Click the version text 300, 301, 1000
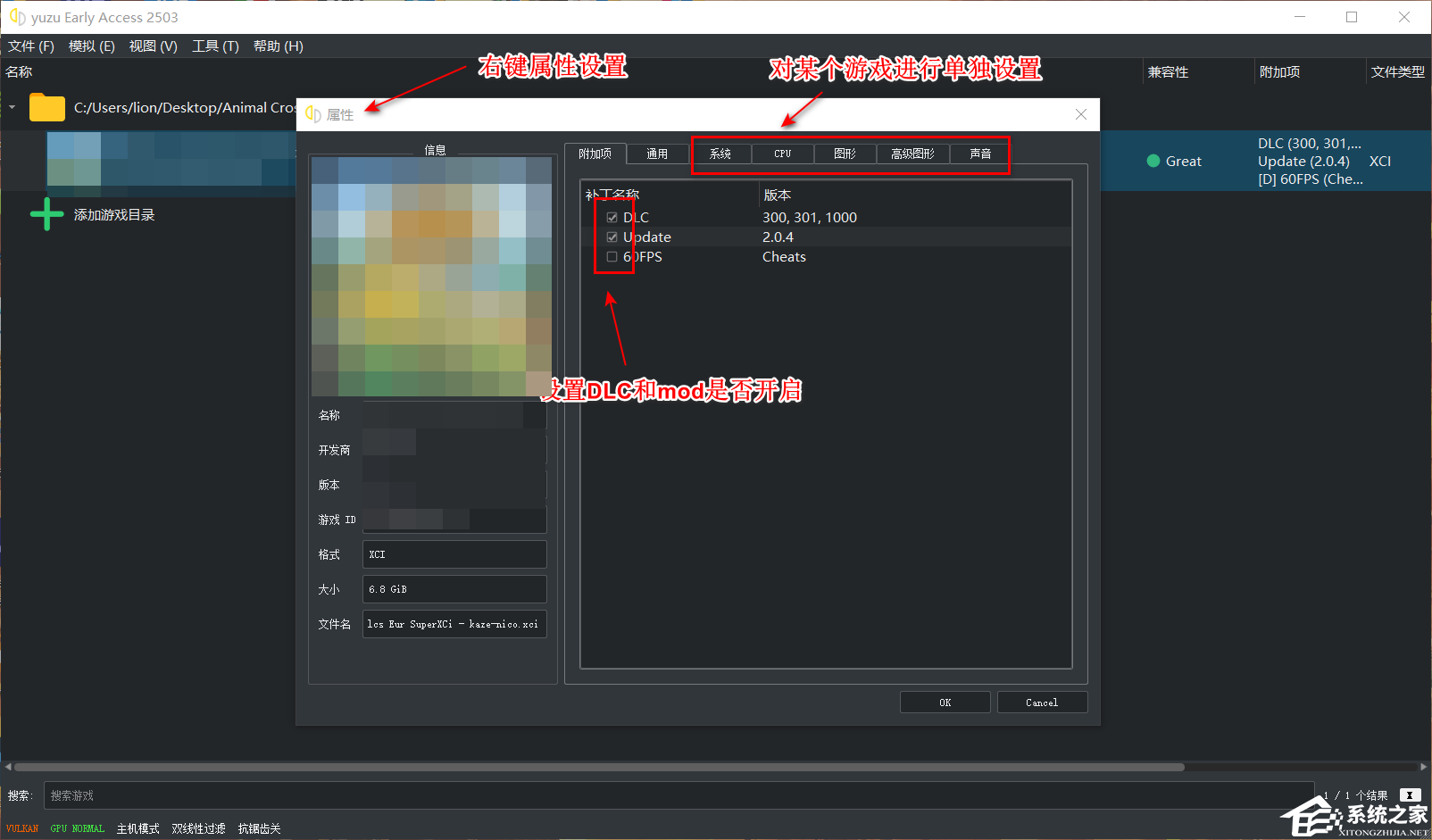Viewport: 1432px width, 840px height. point(810,217)
